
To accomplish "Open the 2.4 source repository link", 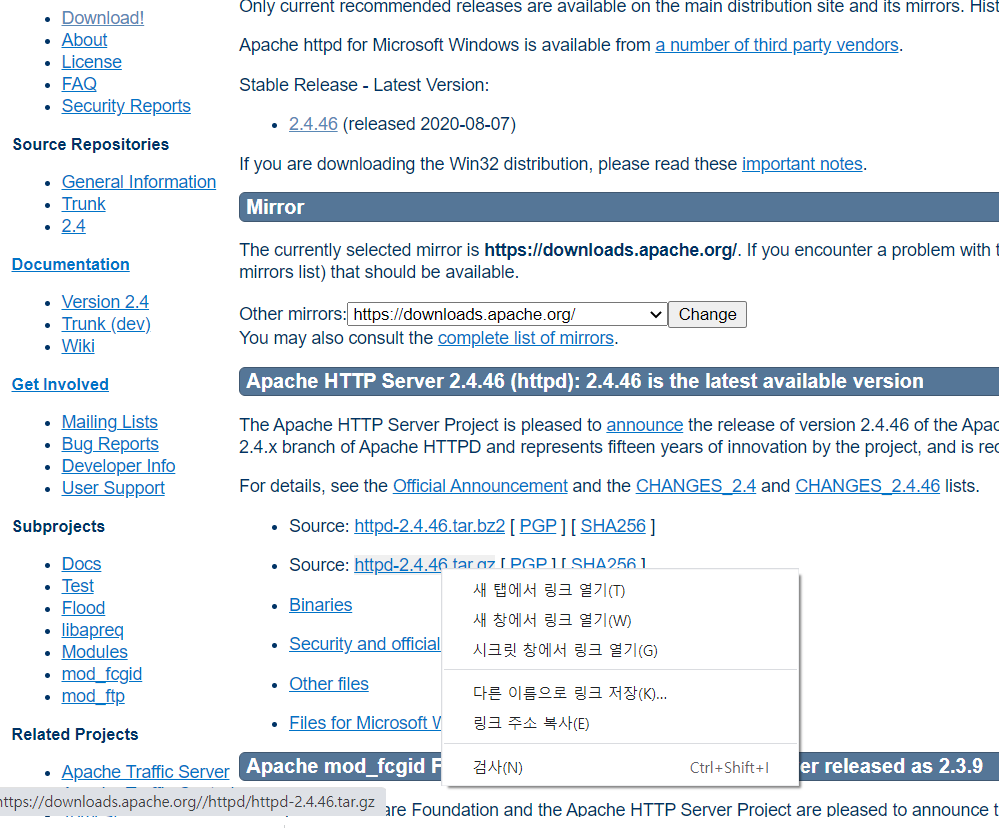I will (x=73, y=226).
